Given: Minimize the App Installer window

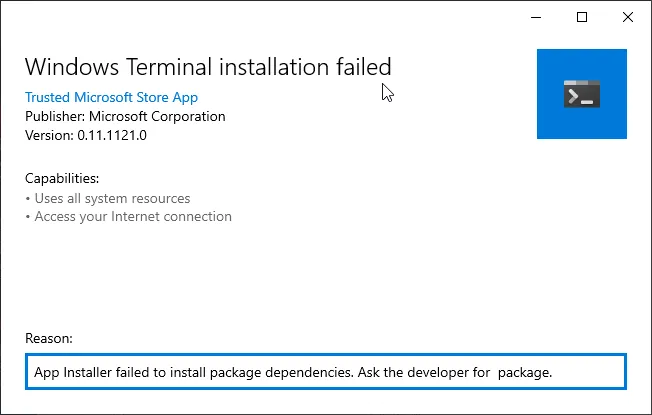Looking at the screenshot, I should tap(537, 17).
